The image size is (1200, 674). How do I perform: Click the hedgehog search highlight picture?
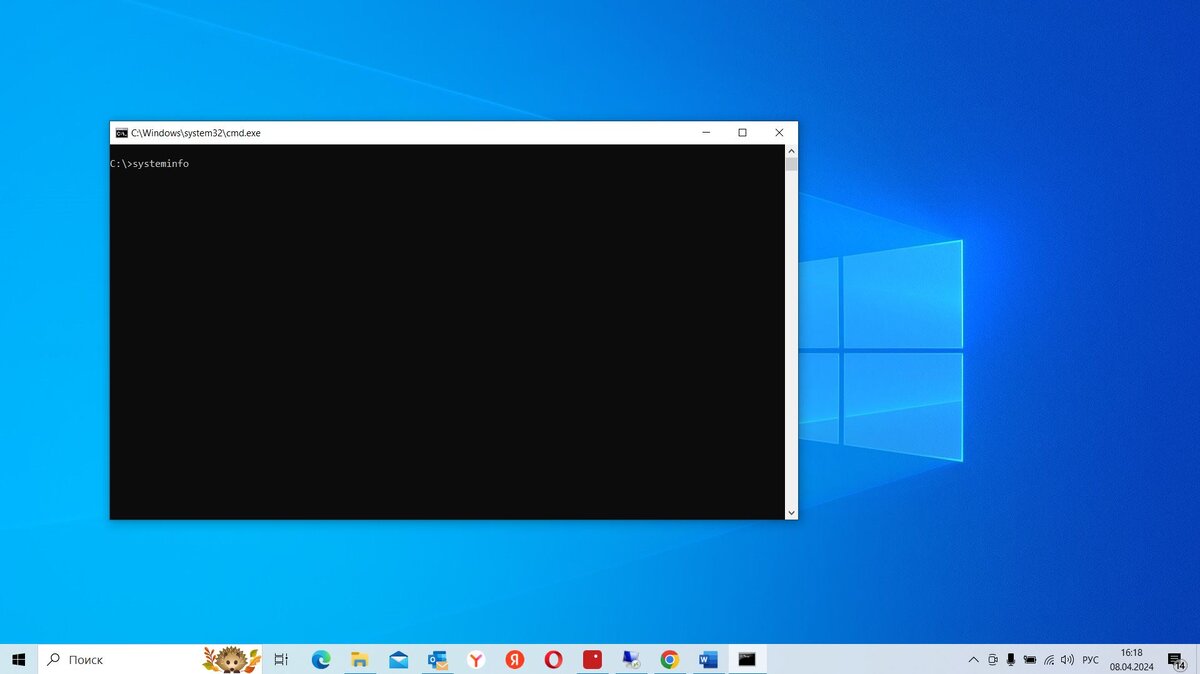click(x=231, y=659)
